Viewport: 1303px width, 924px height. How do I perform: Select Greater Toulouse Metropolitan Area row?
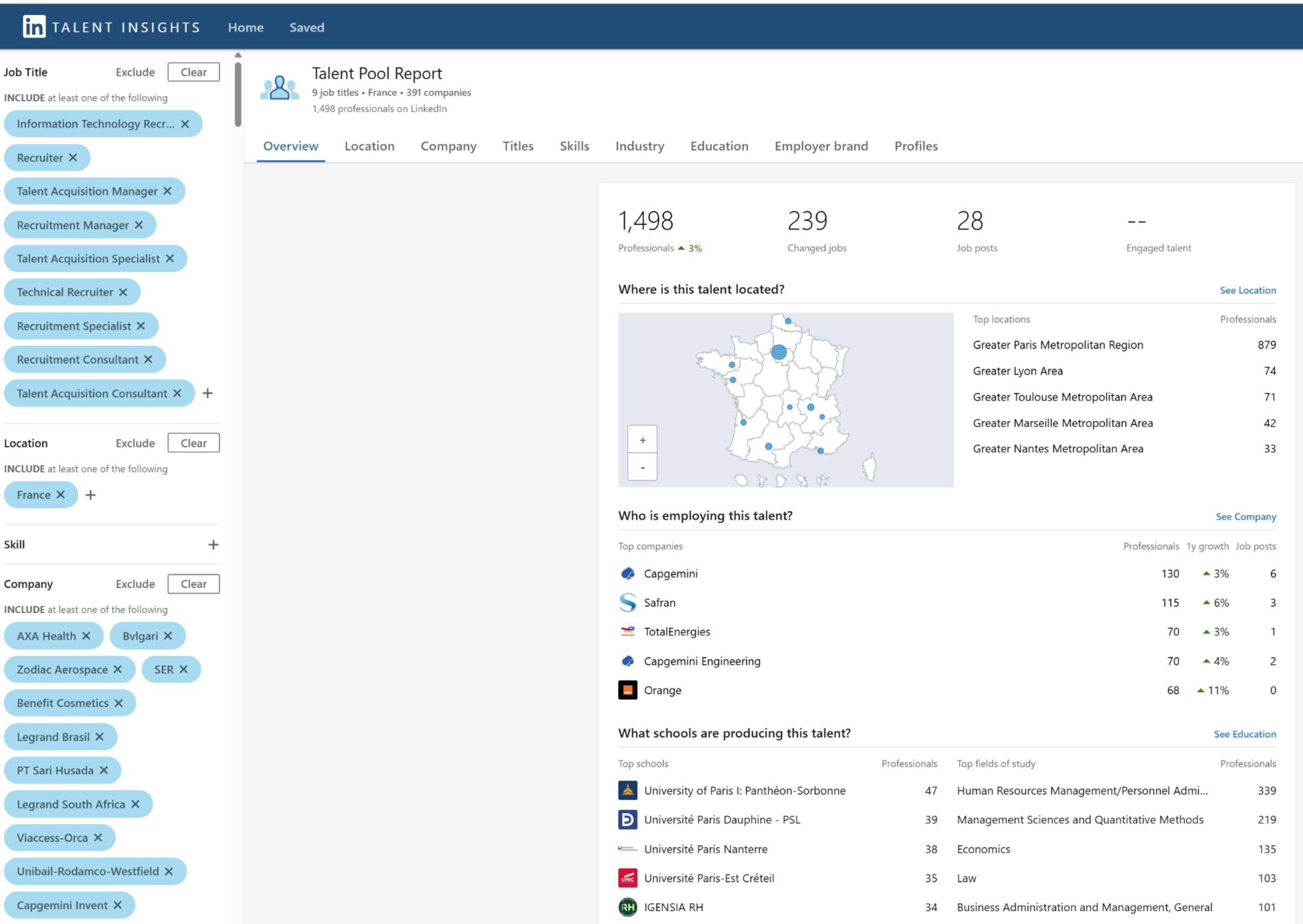[x=1124, y=397]
